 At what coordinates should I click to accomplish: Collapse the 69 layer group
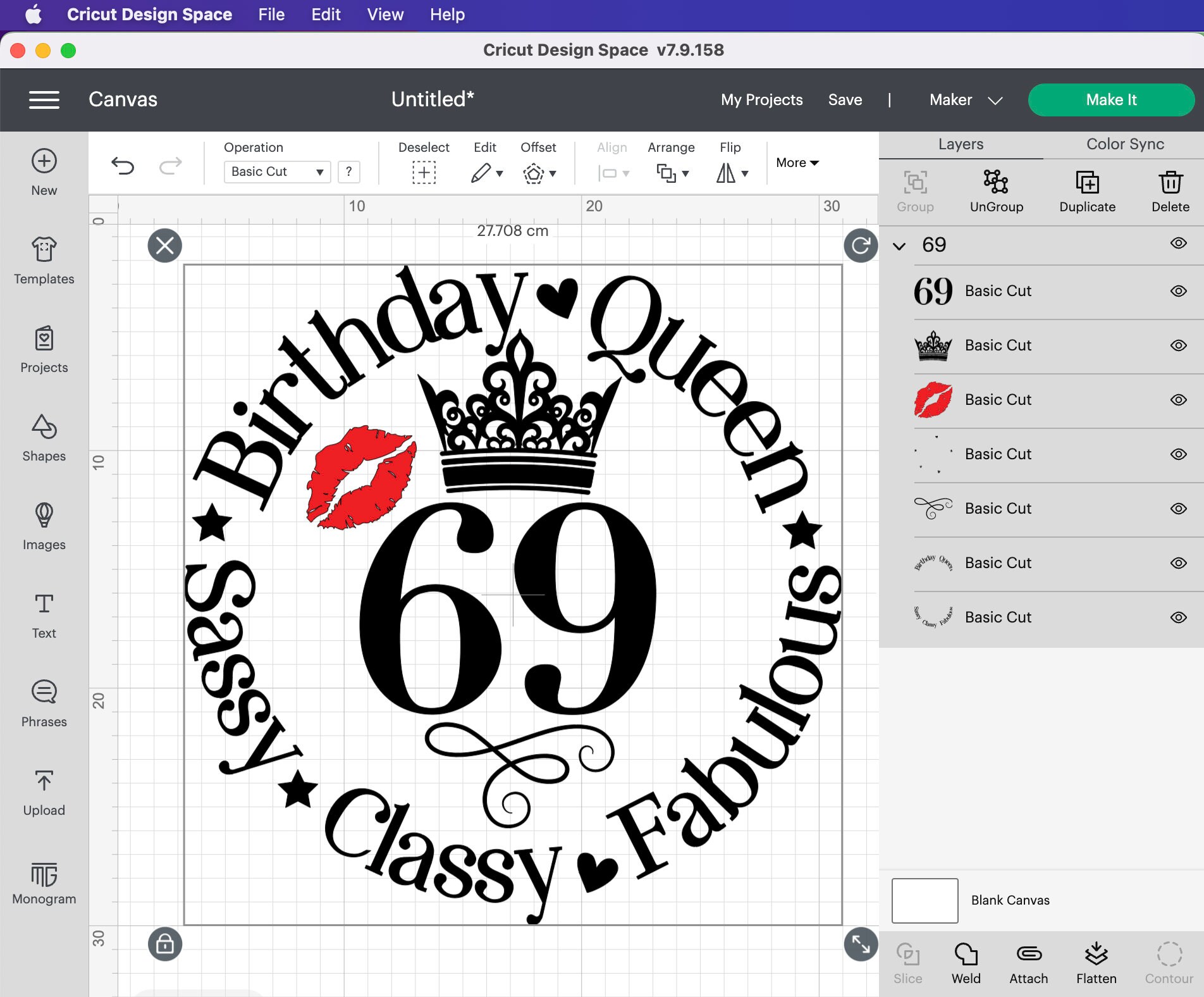click(899, 245)
